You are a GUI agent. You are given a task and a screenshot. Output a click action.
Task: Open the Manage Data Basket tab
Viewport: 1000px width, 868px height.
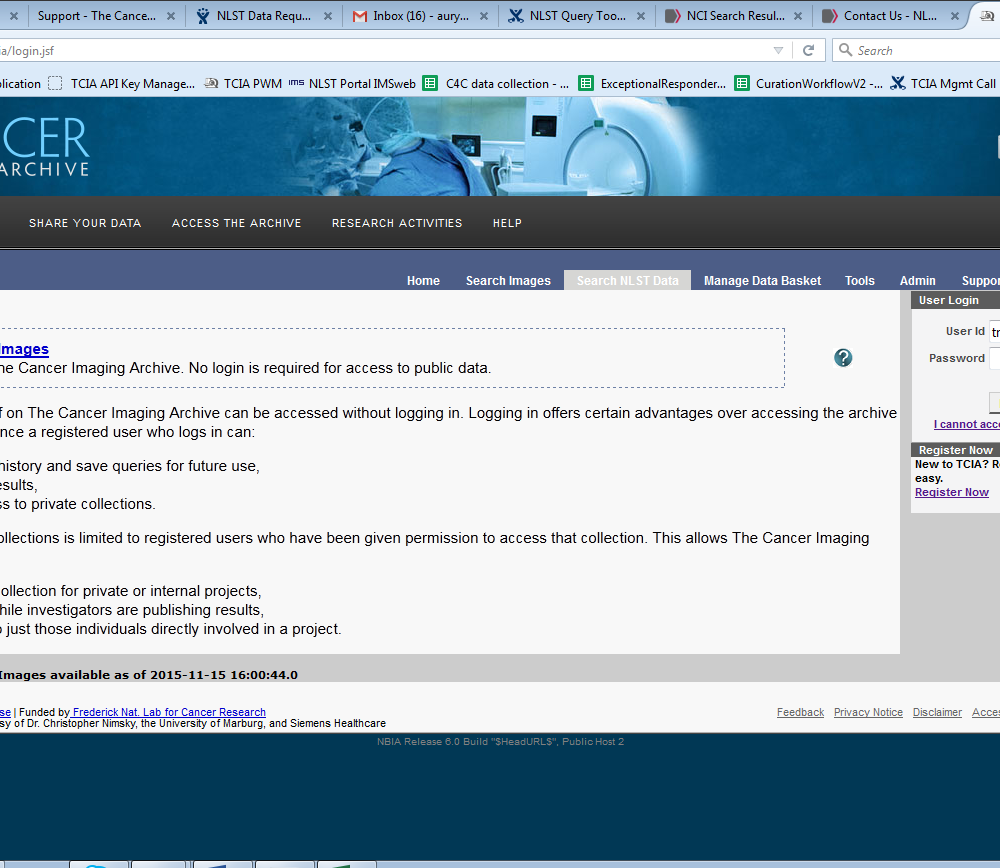point(763,281)
